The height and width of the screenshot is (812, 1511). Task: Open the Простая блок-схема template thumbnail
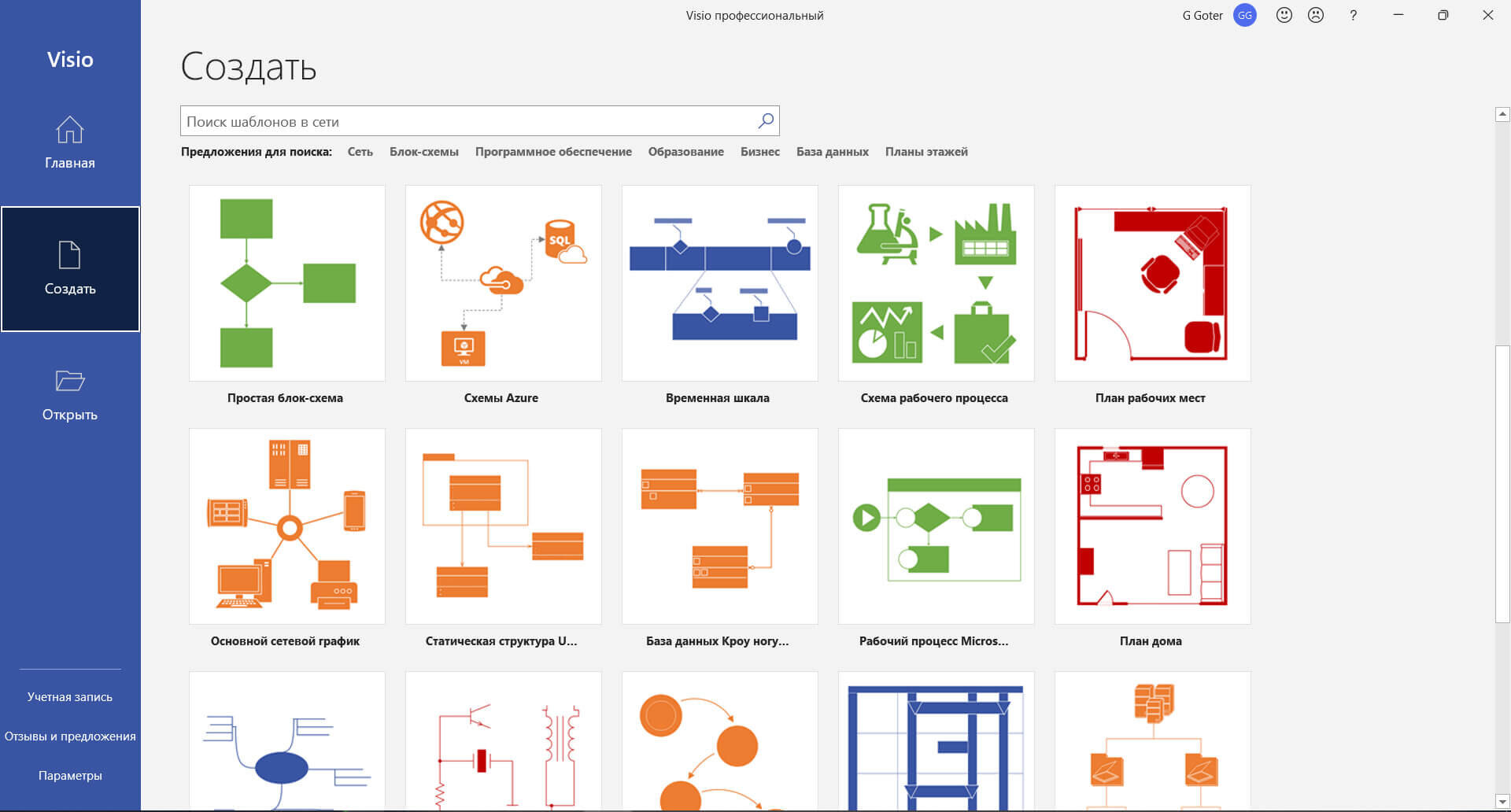coord(287,283)
